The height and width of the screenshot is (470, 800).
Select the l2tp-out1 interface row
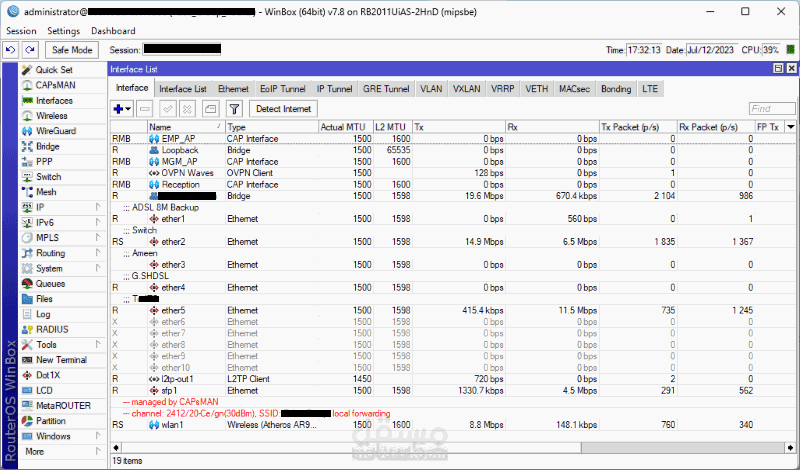point(453,379)
